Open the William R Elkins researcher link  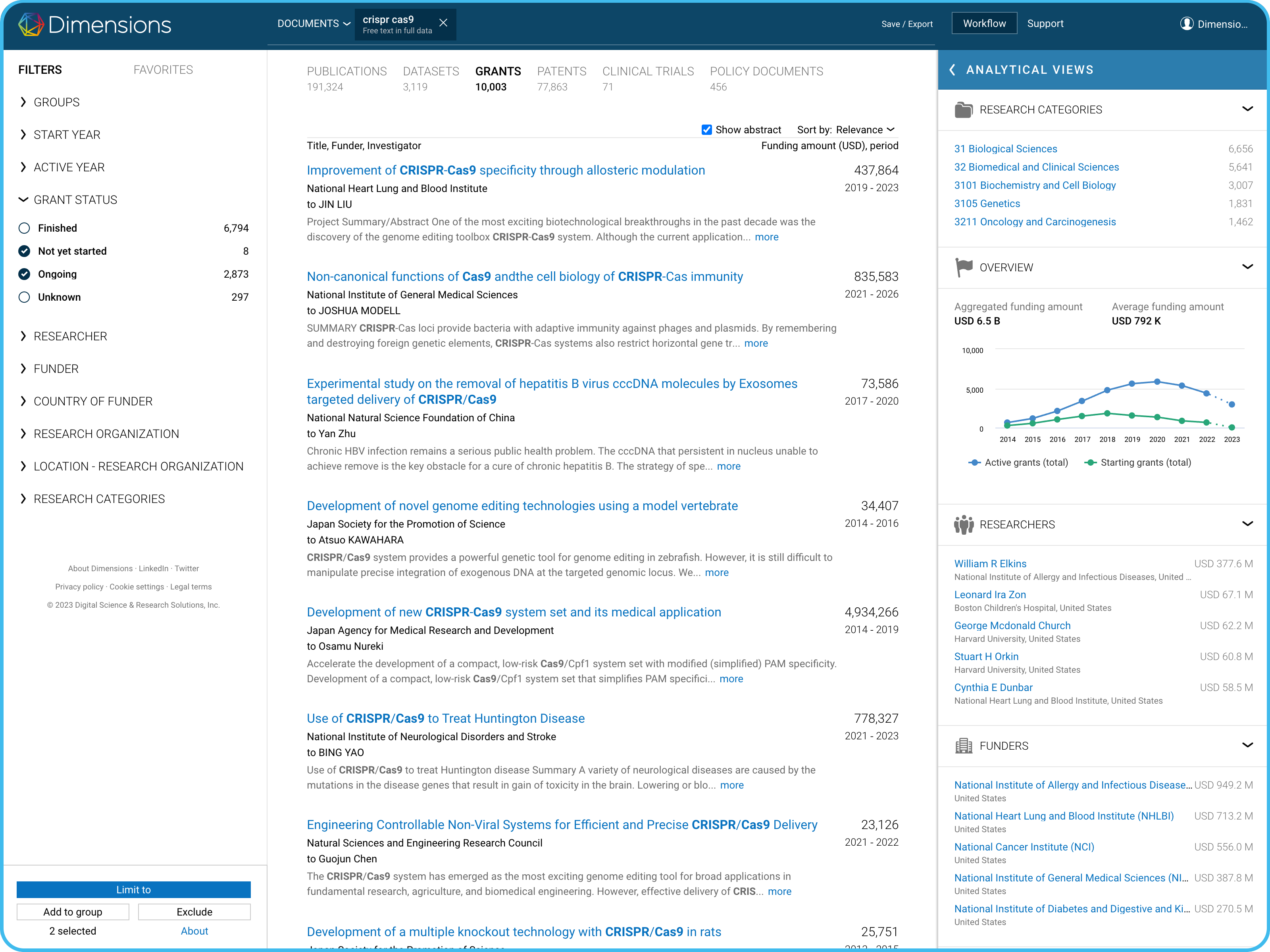point(990,564)
